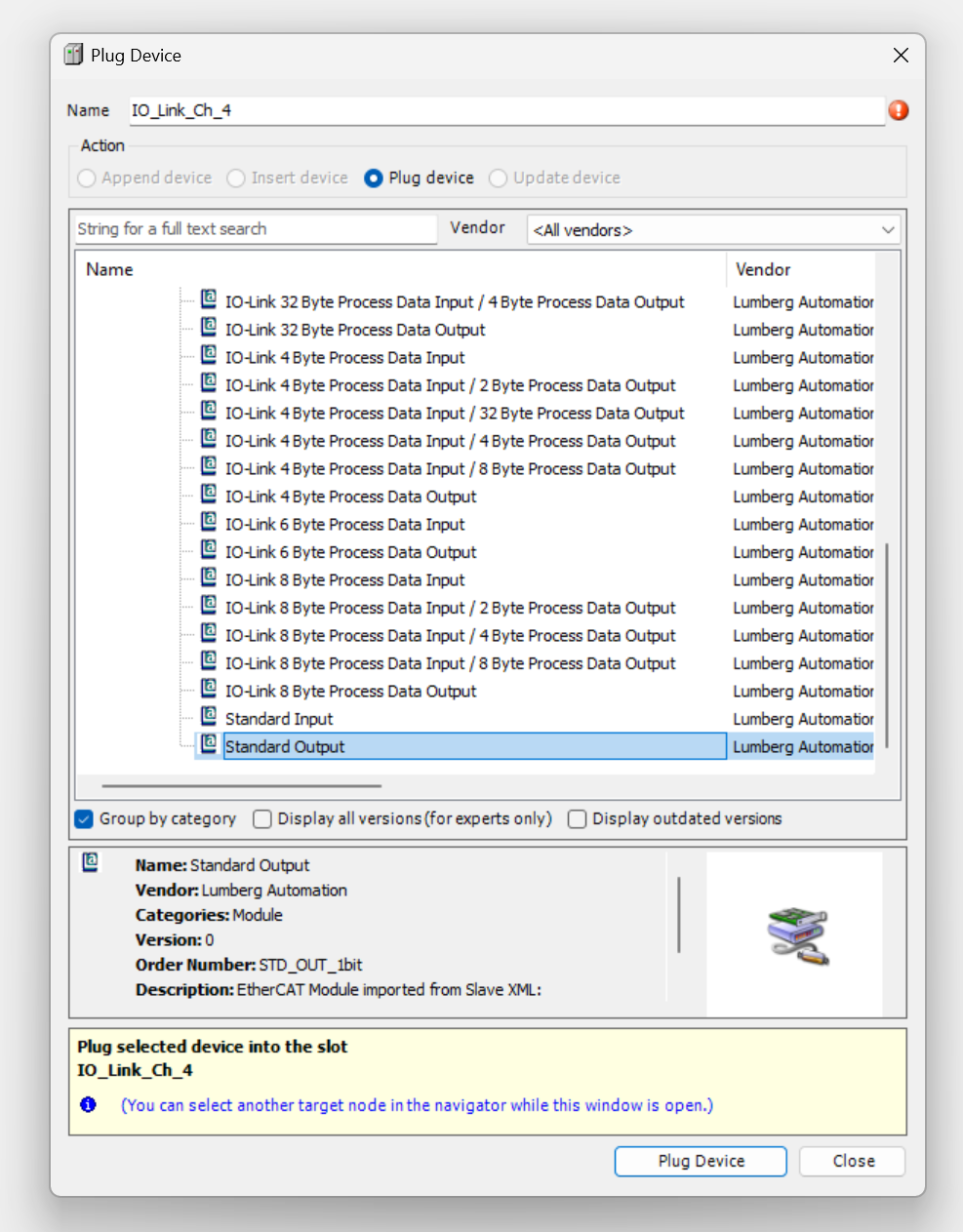Click the icon beside IO-Link 8 Byte Process Data Input
Image resolution: width=963 pixels, height=1232 pixels.
pos(209,577)
